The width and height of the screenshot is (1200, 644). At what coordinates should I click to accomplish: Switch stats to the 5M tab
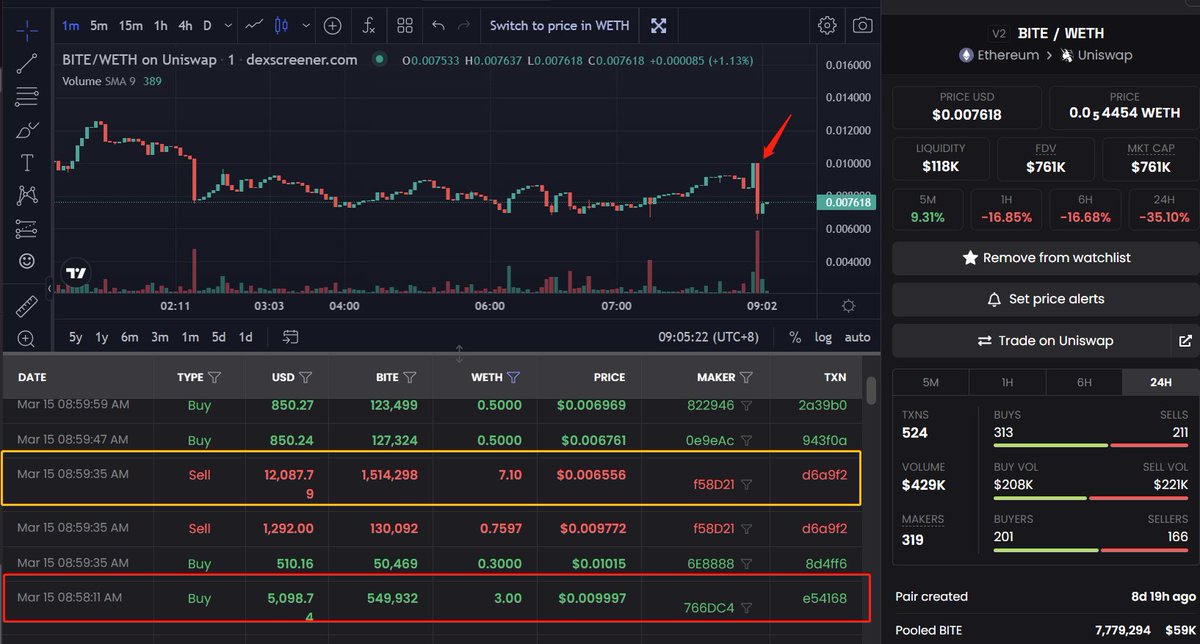point(930,382)
